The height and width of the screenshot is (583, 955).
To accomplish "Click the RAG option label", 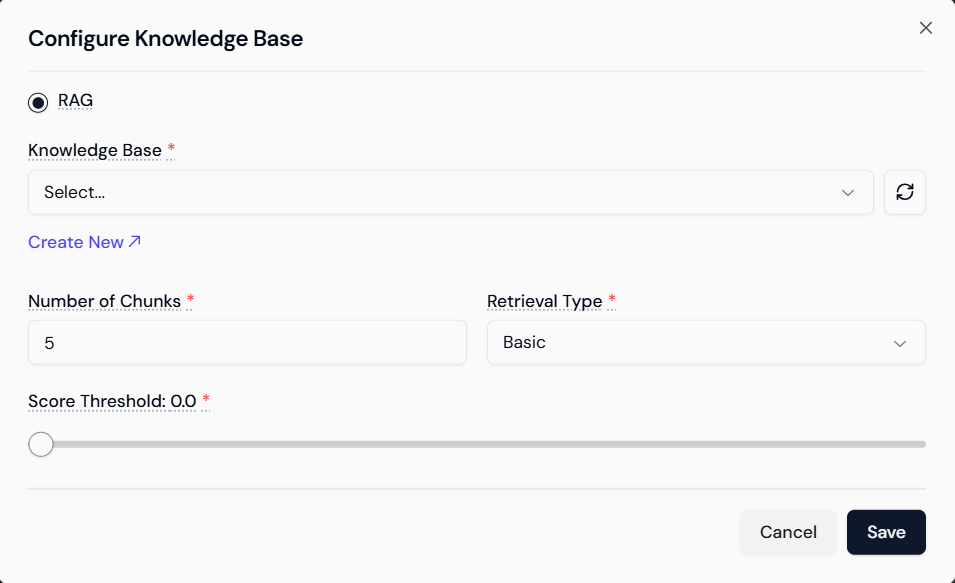I will tap(76, 100).
